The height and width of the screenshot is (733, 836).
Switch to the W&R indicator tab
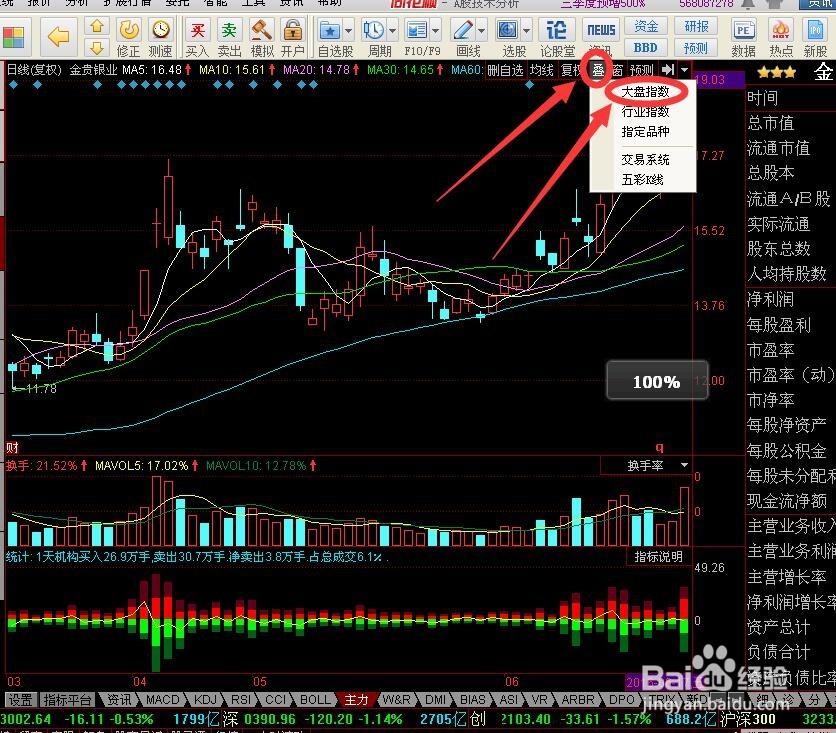pos(397,699)
